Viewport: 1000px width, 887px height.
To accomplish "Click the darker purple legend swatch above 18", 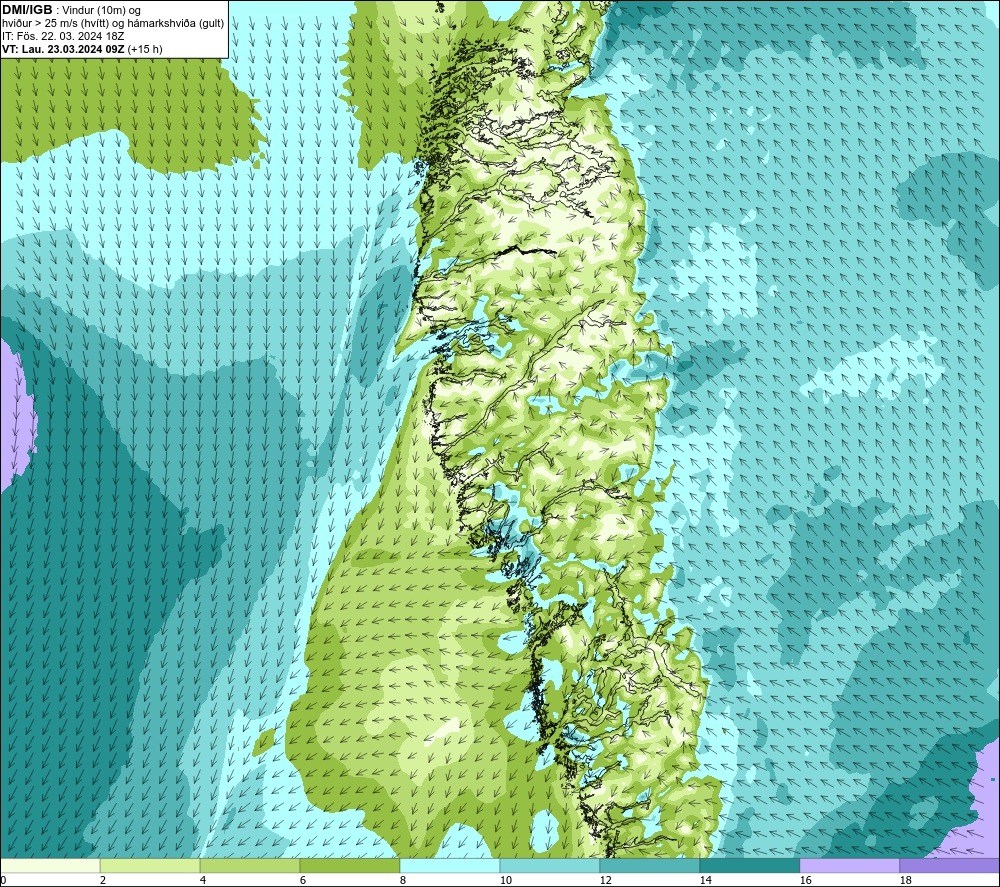I will tap(950, 865).
